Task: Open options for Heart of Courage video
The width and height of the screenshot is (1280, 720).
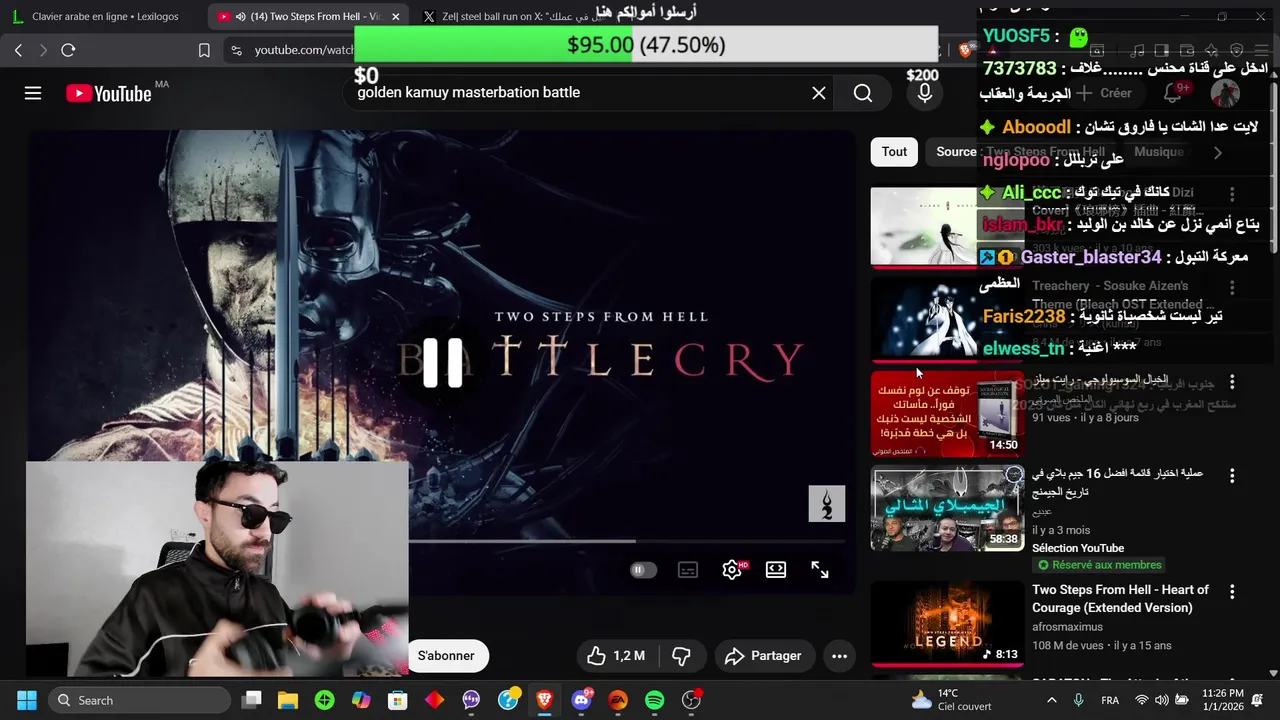Action: coord(1232,592)
